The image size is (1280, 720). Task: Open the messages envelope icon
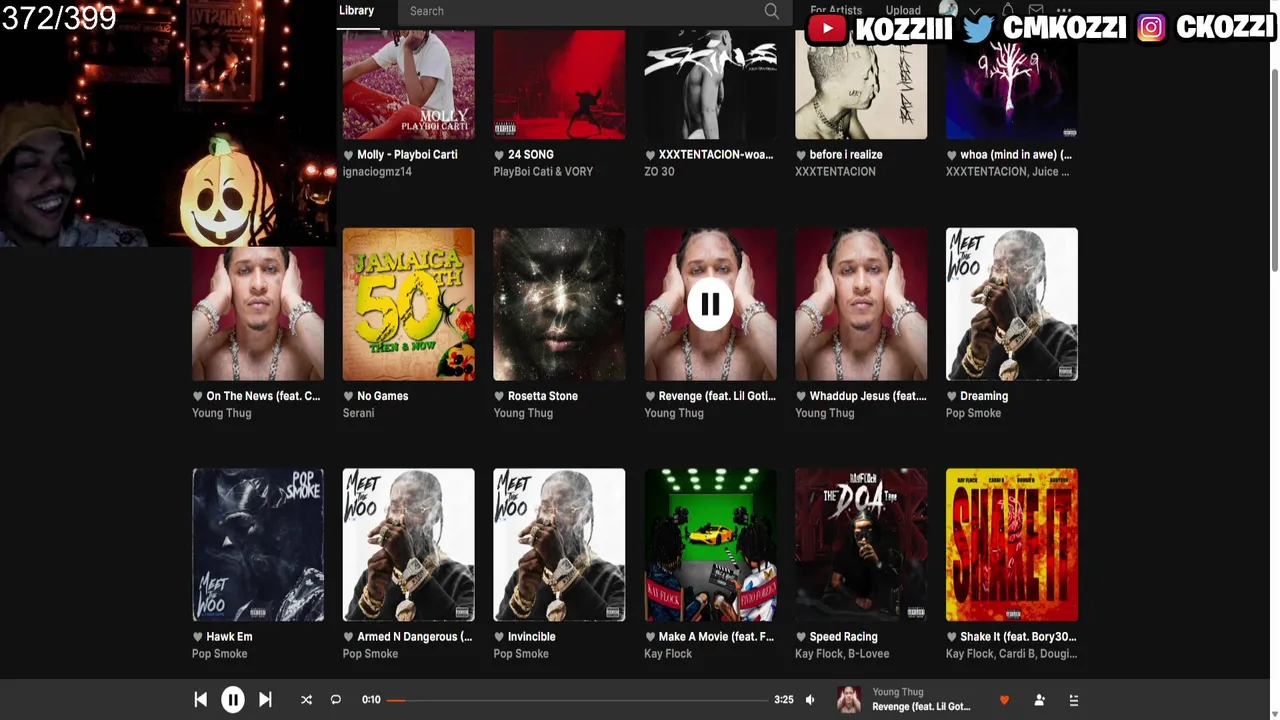[1036, 10]
